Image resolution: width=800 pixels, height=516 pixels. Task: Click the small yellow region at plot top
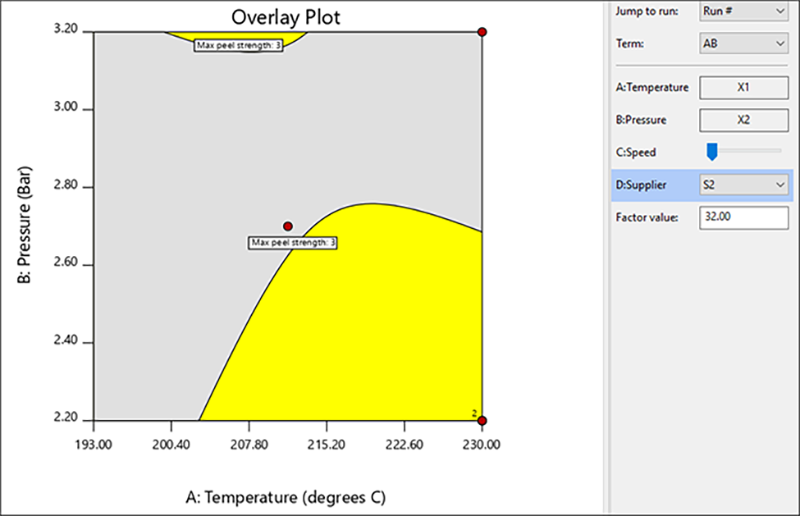point(236,35)
